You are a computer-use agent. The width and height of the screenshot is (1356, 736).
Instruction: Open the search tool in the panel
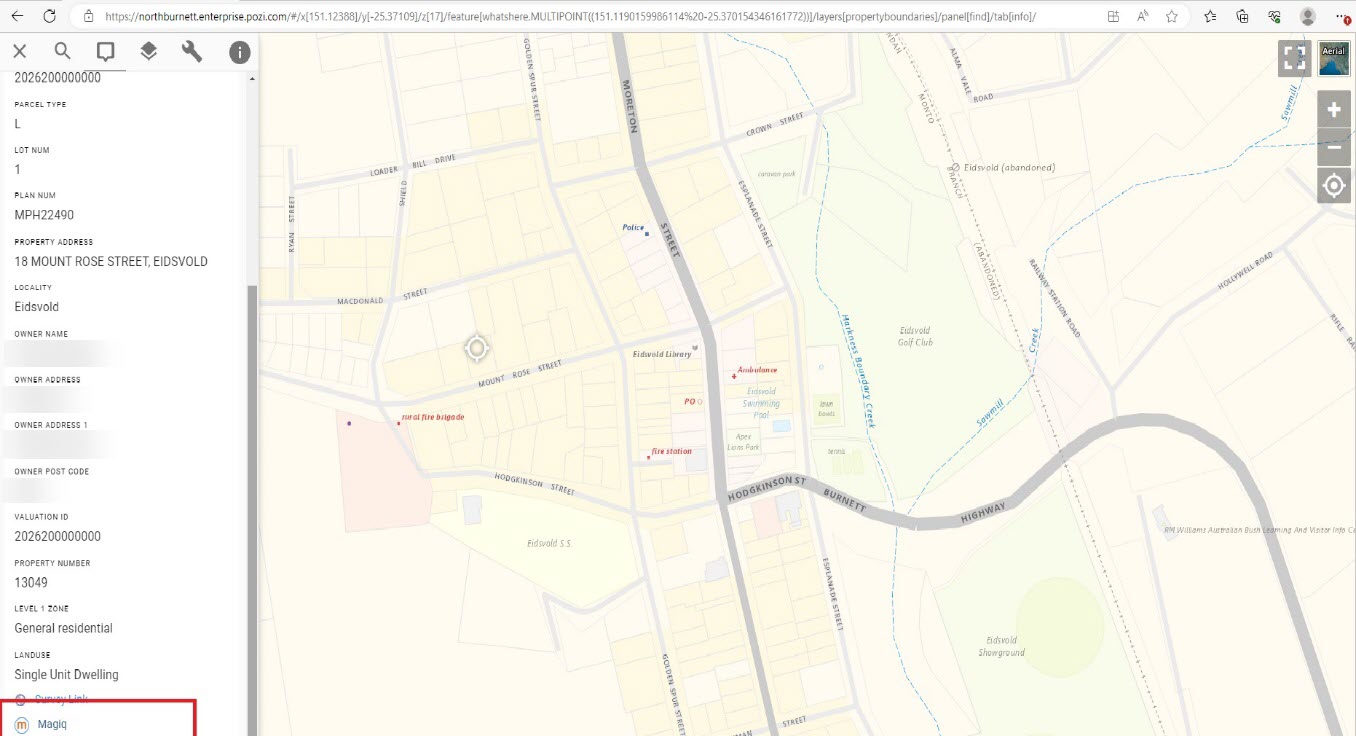62,52
